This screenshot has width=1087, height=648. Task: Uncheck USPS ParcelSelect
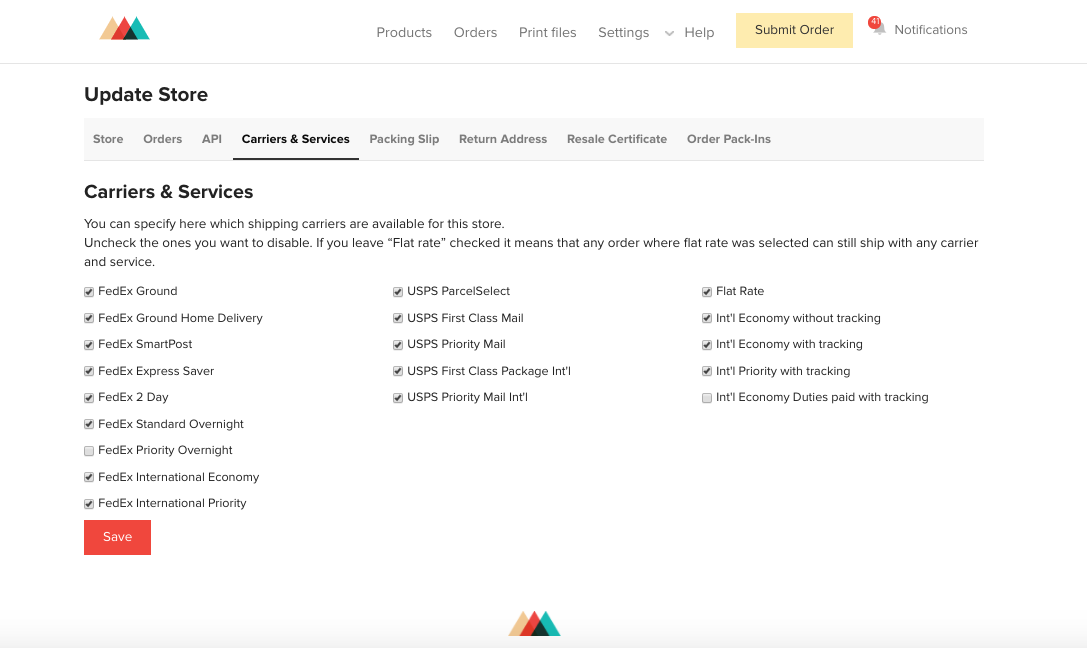[398, 292]
